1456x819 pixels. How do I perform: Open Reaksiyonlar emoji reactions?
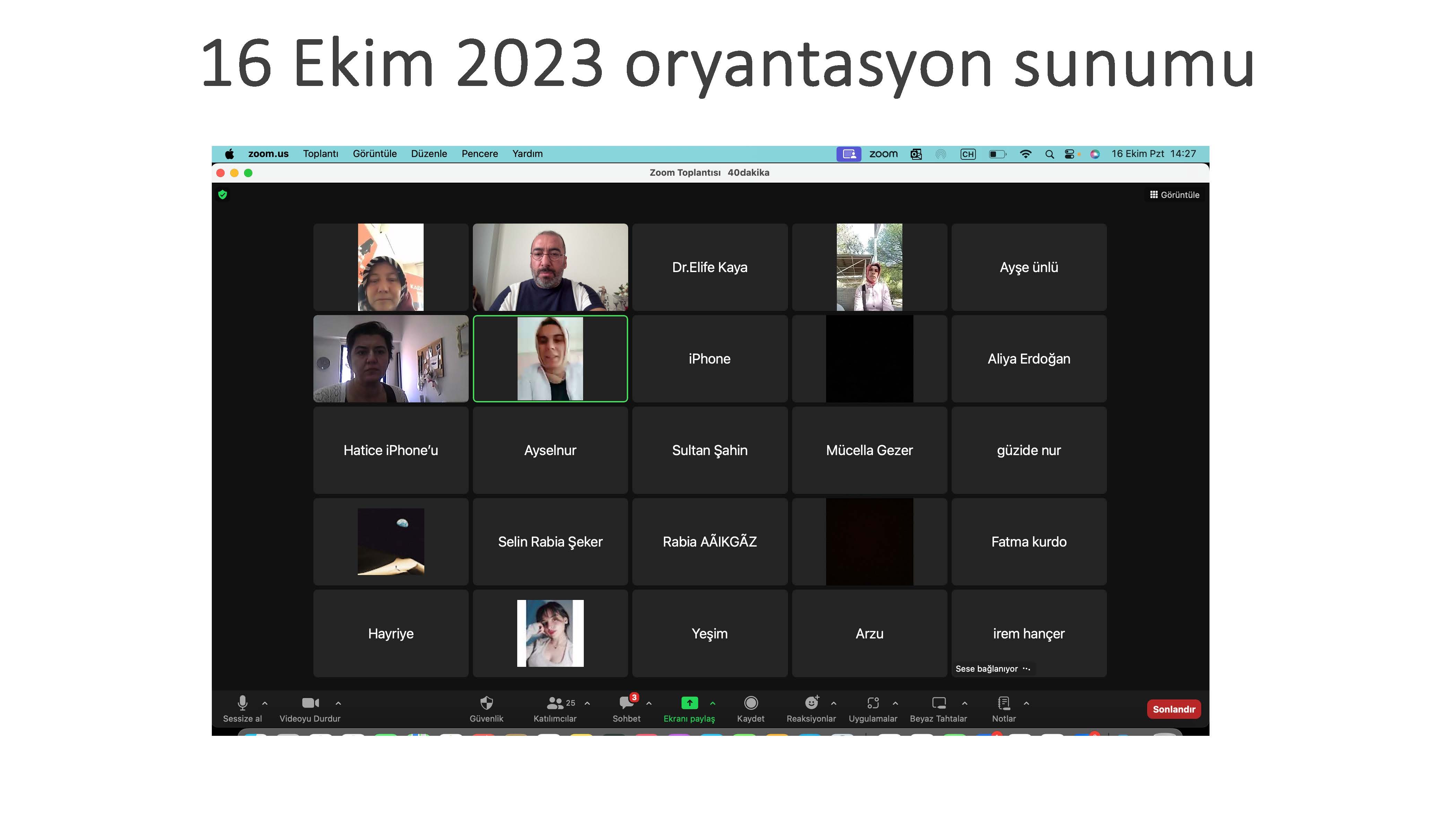point(811,709)
